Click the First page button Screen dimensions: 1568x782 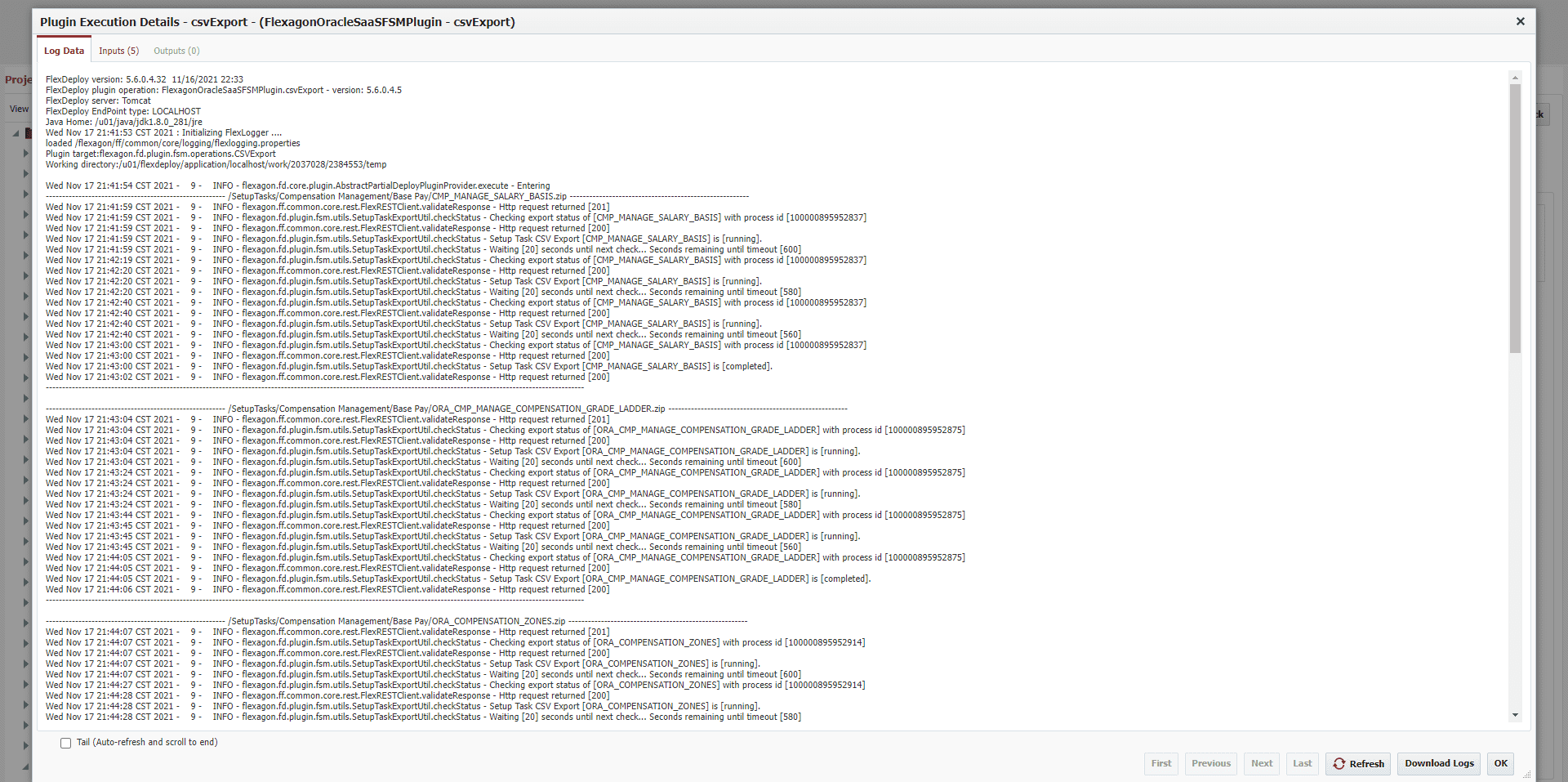pyautogui.click(x=1160, y=763)
